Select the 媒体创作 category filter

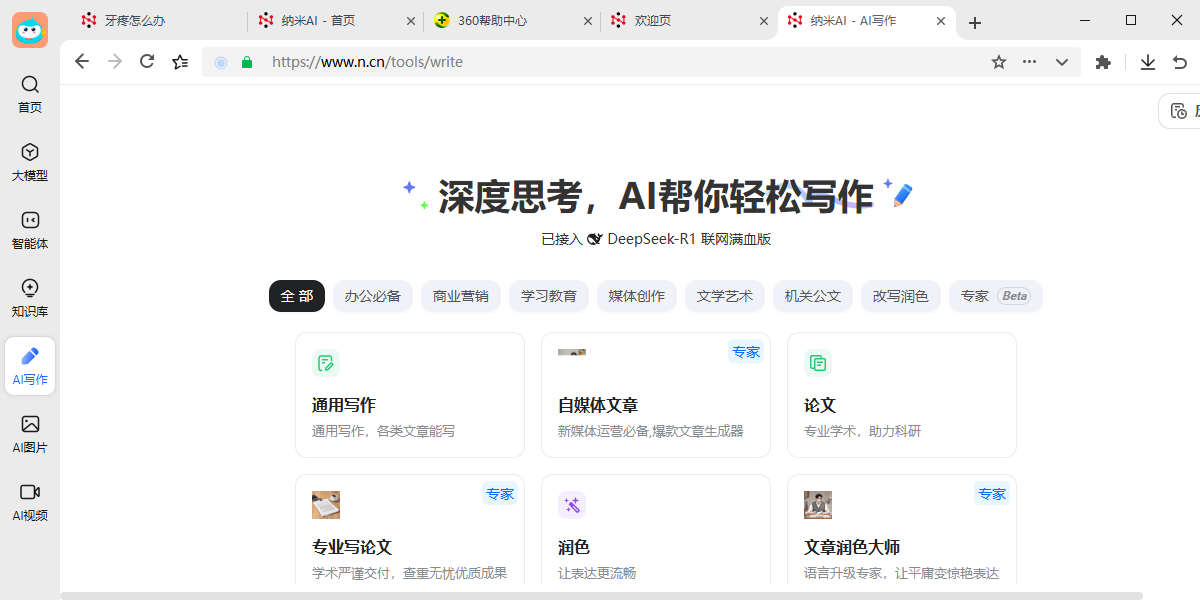637,296
